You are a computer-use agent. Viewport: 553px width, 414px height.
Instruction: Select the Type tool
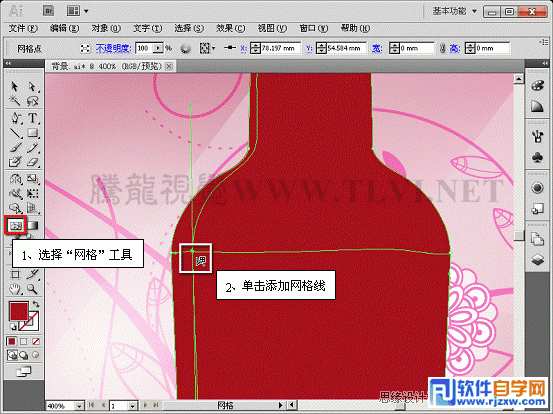click(x=32, y=118)
